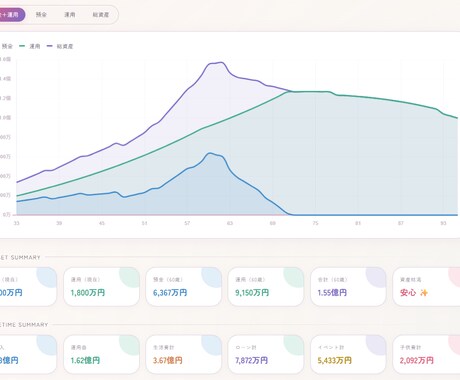Click age 63 on the chart x-axis

click(x=230, y=223)
